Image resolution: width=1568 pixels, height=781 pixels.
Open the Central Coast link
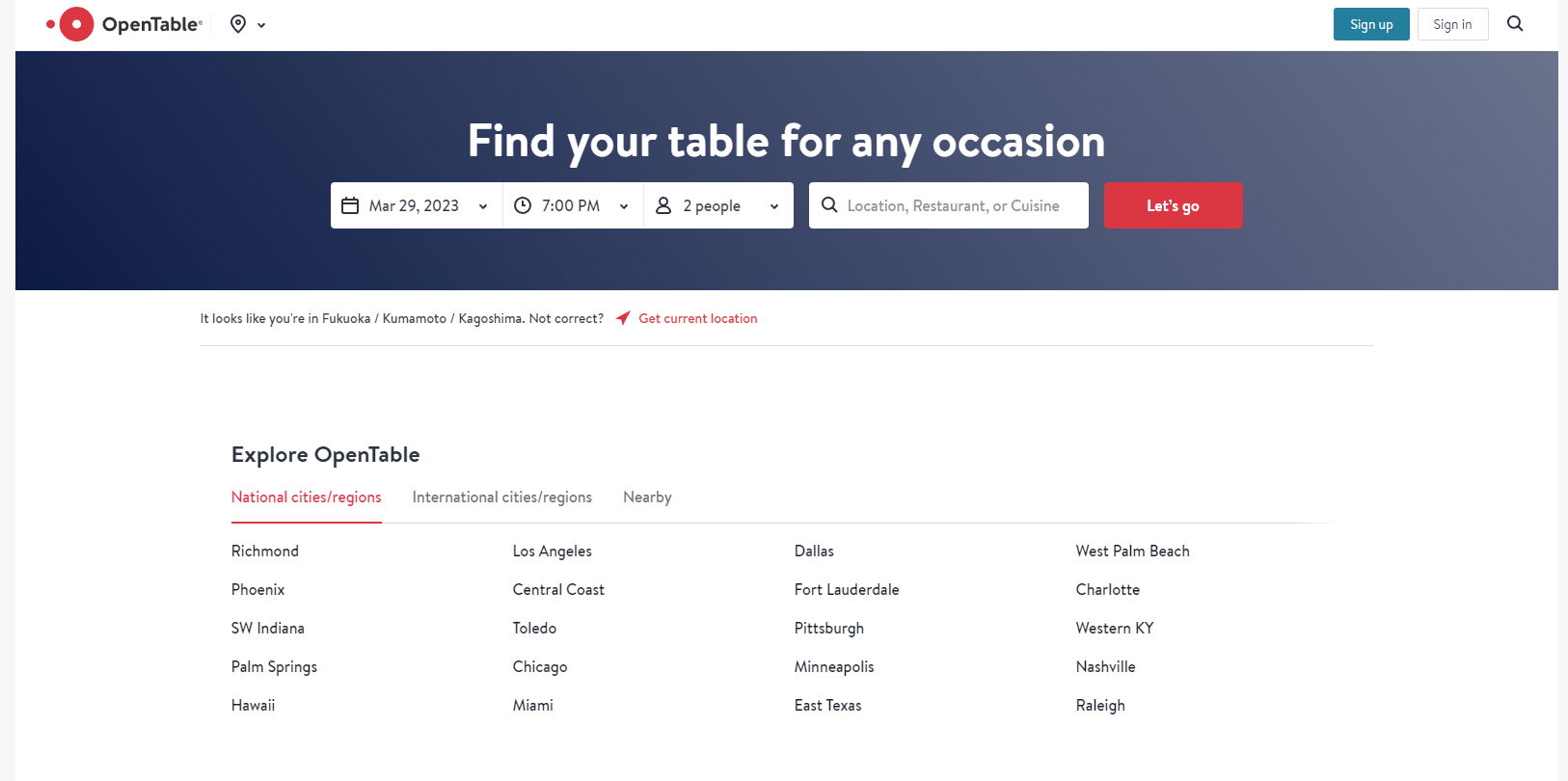[x=558, y=589]
